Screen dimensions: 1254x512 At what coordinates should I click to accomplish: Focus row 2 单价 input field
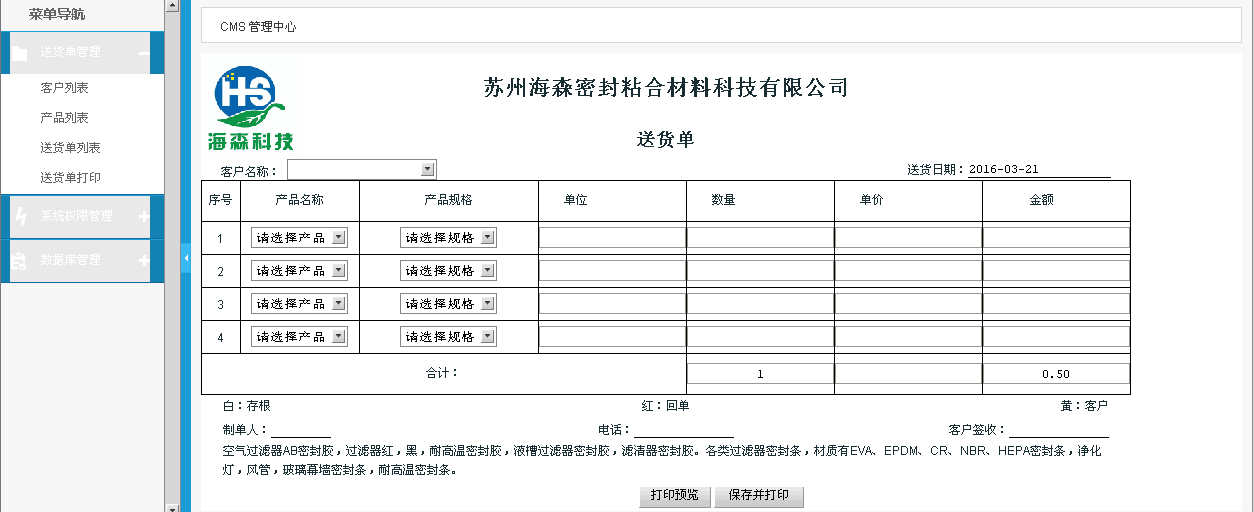coord(908,271)
